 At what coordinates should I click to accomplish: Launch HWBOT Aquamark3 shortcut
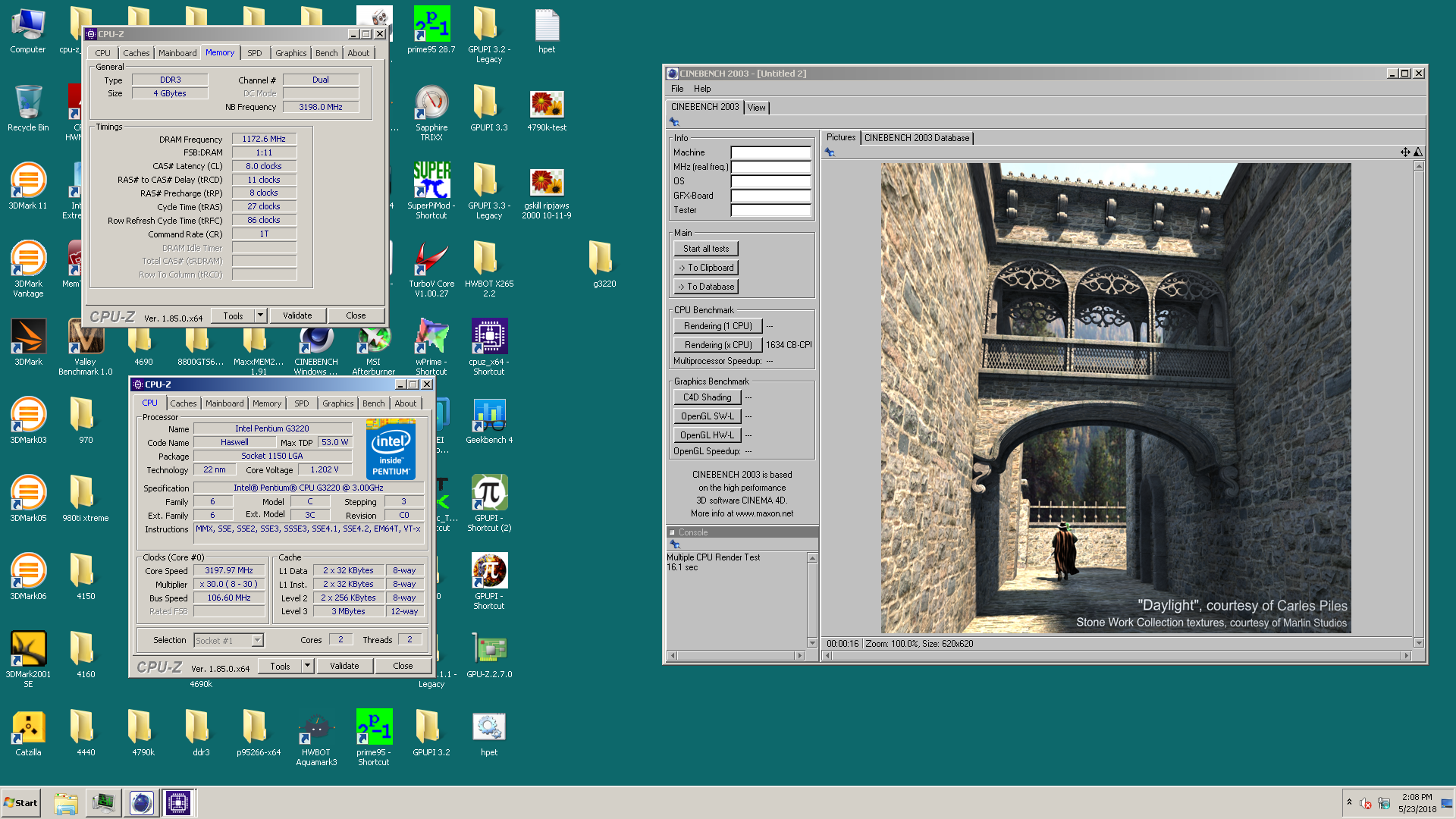[316, 738]
